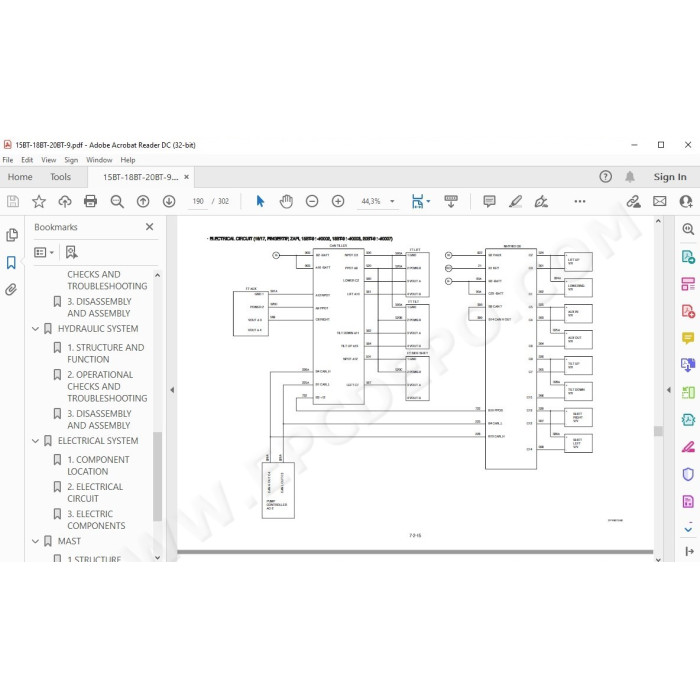The height and width of the screenshot is (700, 700).
Task: Send the file by email
Action: coord(659,201)
